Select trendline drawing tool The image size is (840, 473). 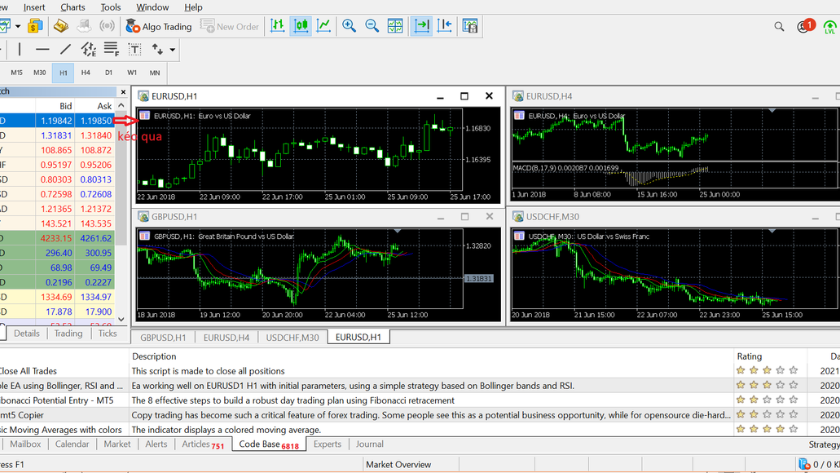(65, 49)
